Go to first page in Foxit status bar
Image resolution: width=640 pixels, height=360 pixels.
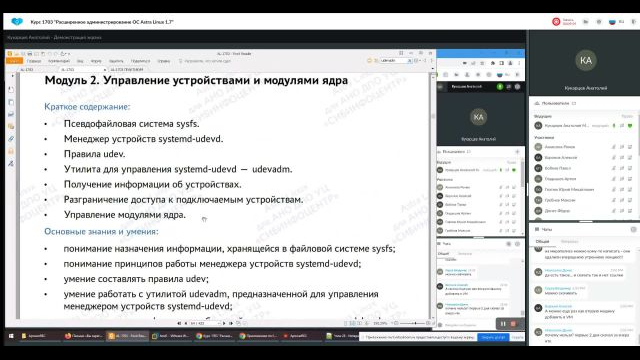pos(179,323)
